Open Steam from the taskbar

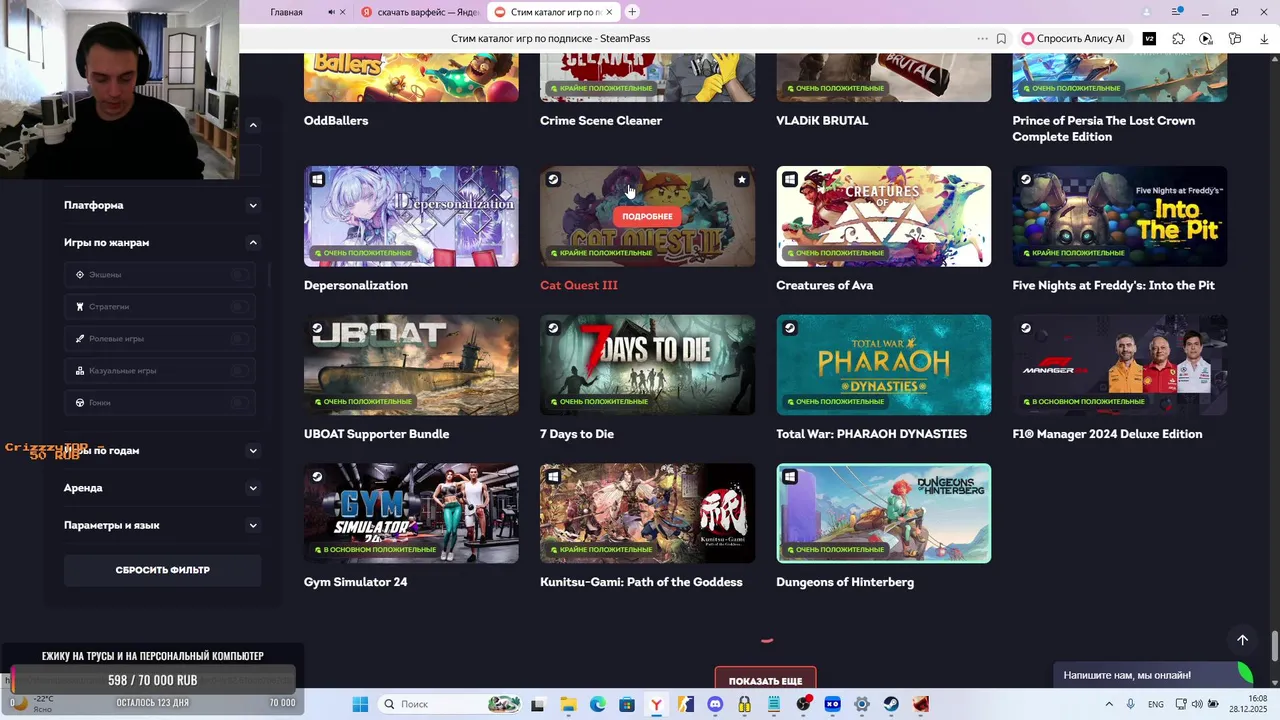point(891,704)
